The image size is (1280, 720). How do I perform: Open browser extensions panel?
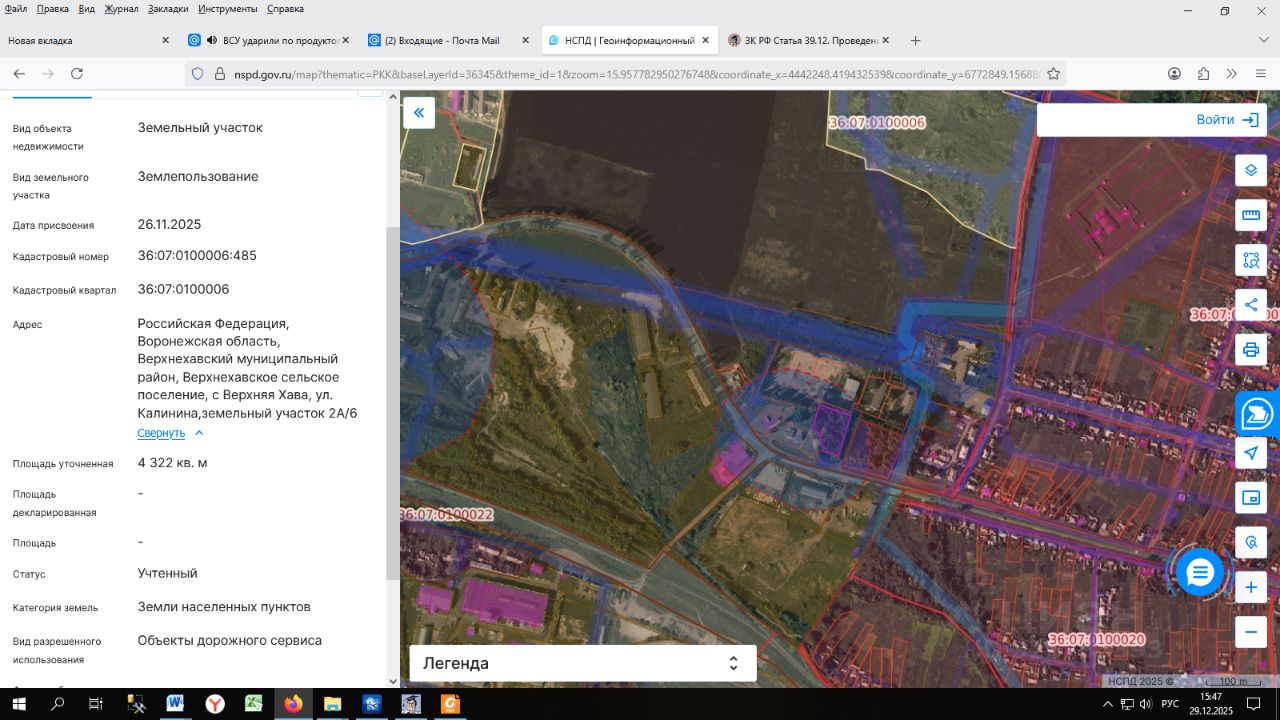tap(1203, 74)
